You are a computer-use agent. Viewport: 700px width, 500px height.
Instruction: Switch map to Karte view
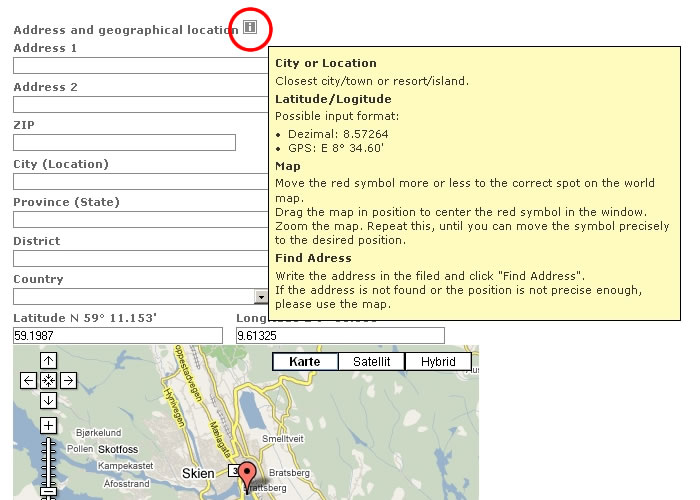[x=305, y=362]
